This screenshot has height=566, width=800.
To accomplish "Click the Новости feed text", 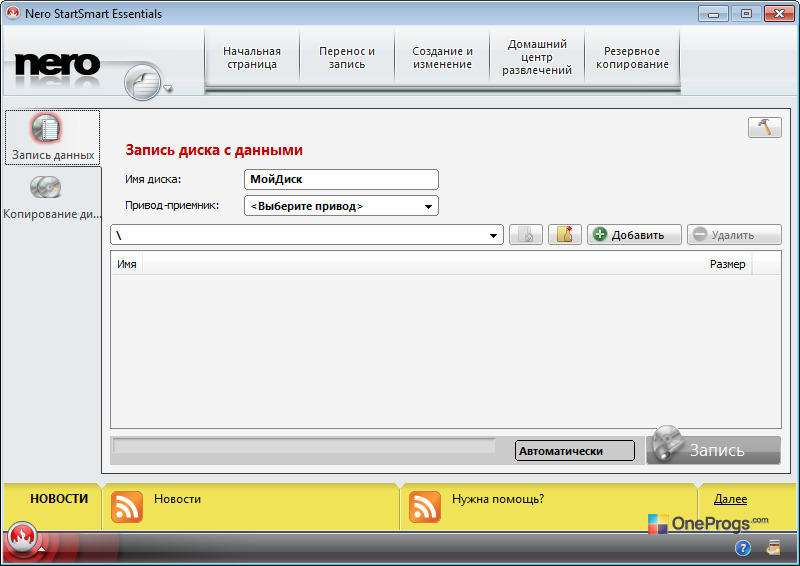I will (178, 499).
